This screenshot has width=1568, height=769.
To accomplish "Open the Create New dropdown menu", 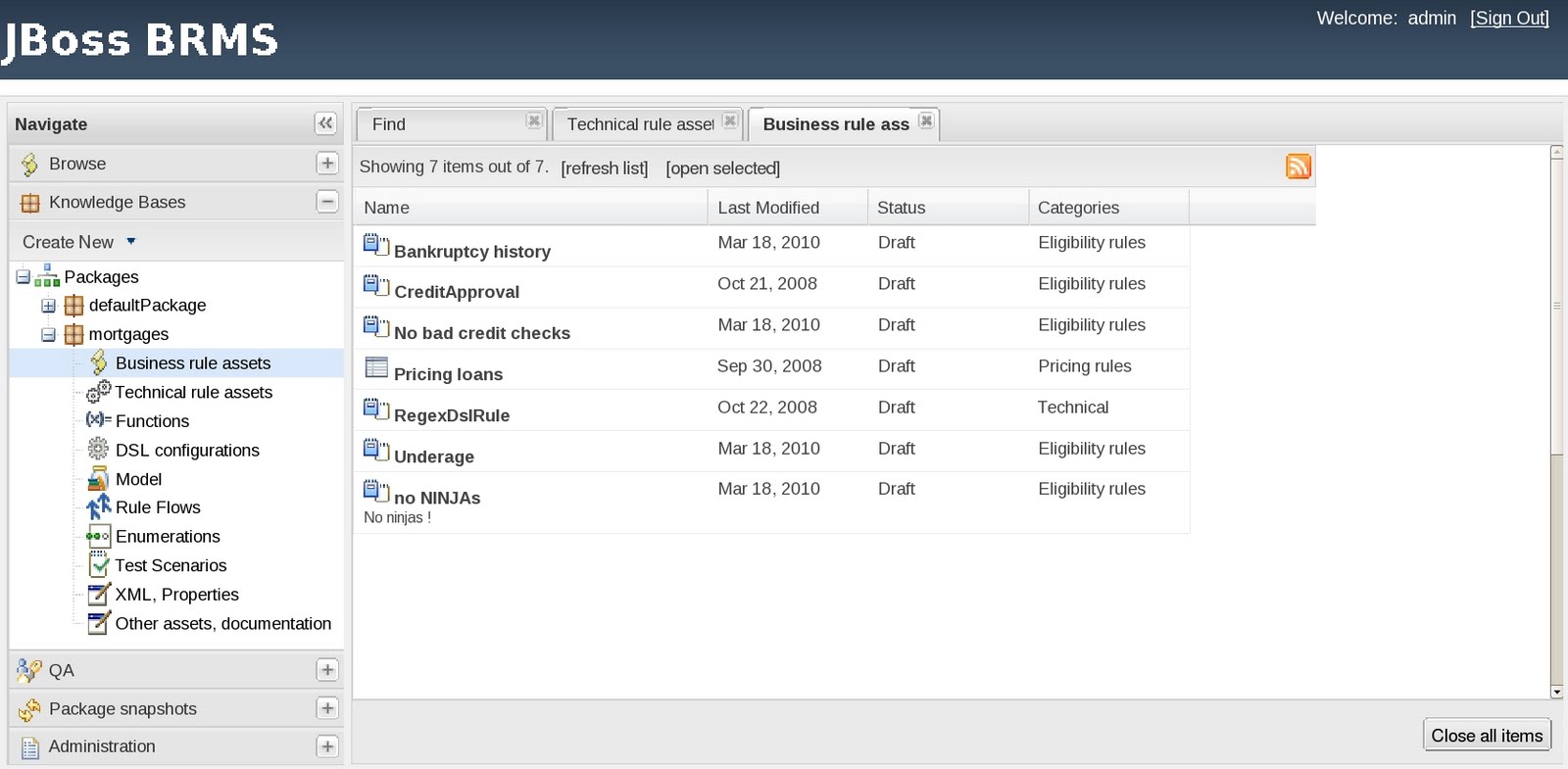I will (x=79, y=242).
